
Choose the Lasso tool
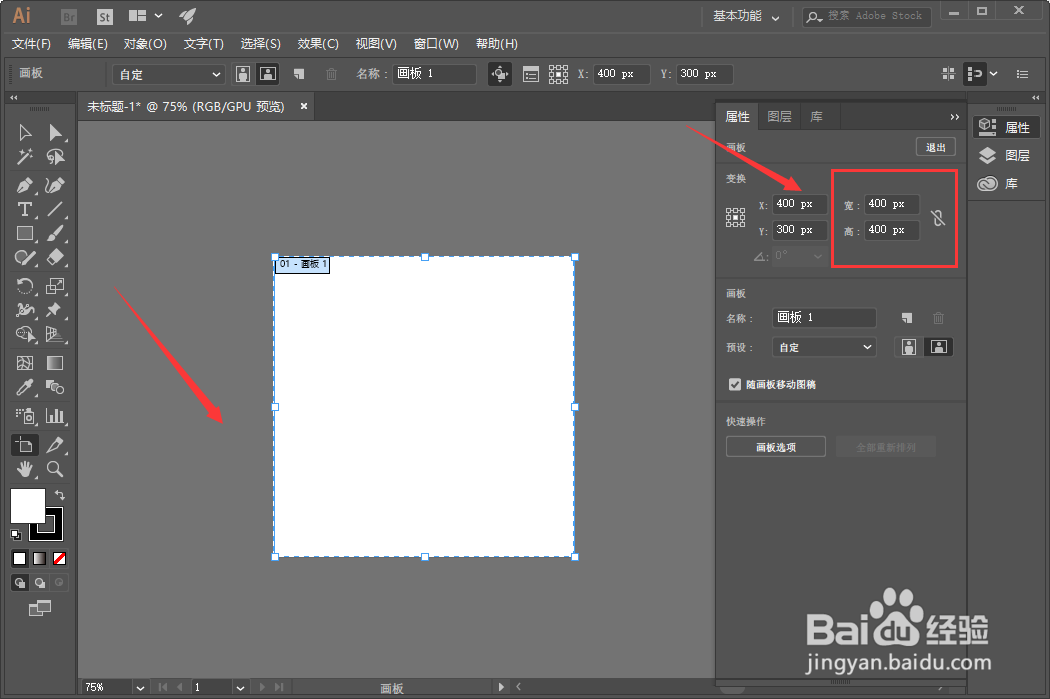(x=55, y=157)
